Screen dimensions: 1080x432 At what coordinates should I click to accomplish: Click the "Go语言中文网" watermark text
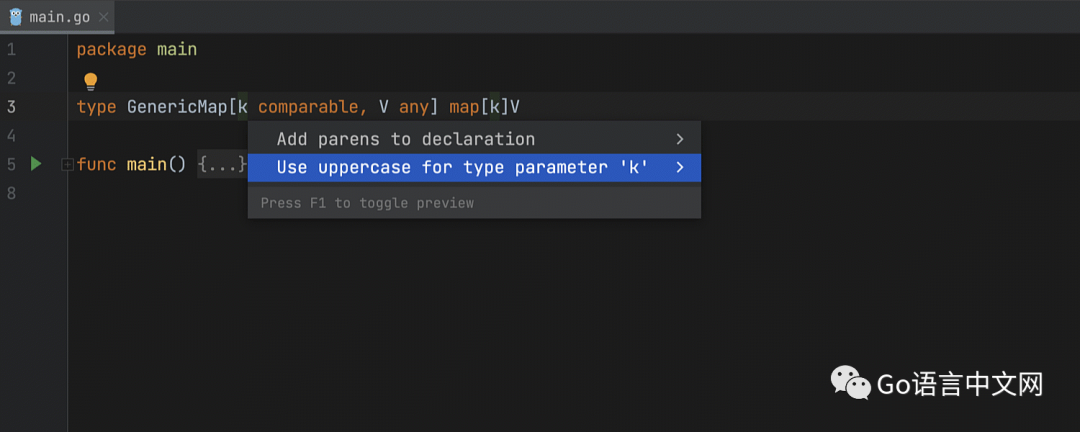960,383
